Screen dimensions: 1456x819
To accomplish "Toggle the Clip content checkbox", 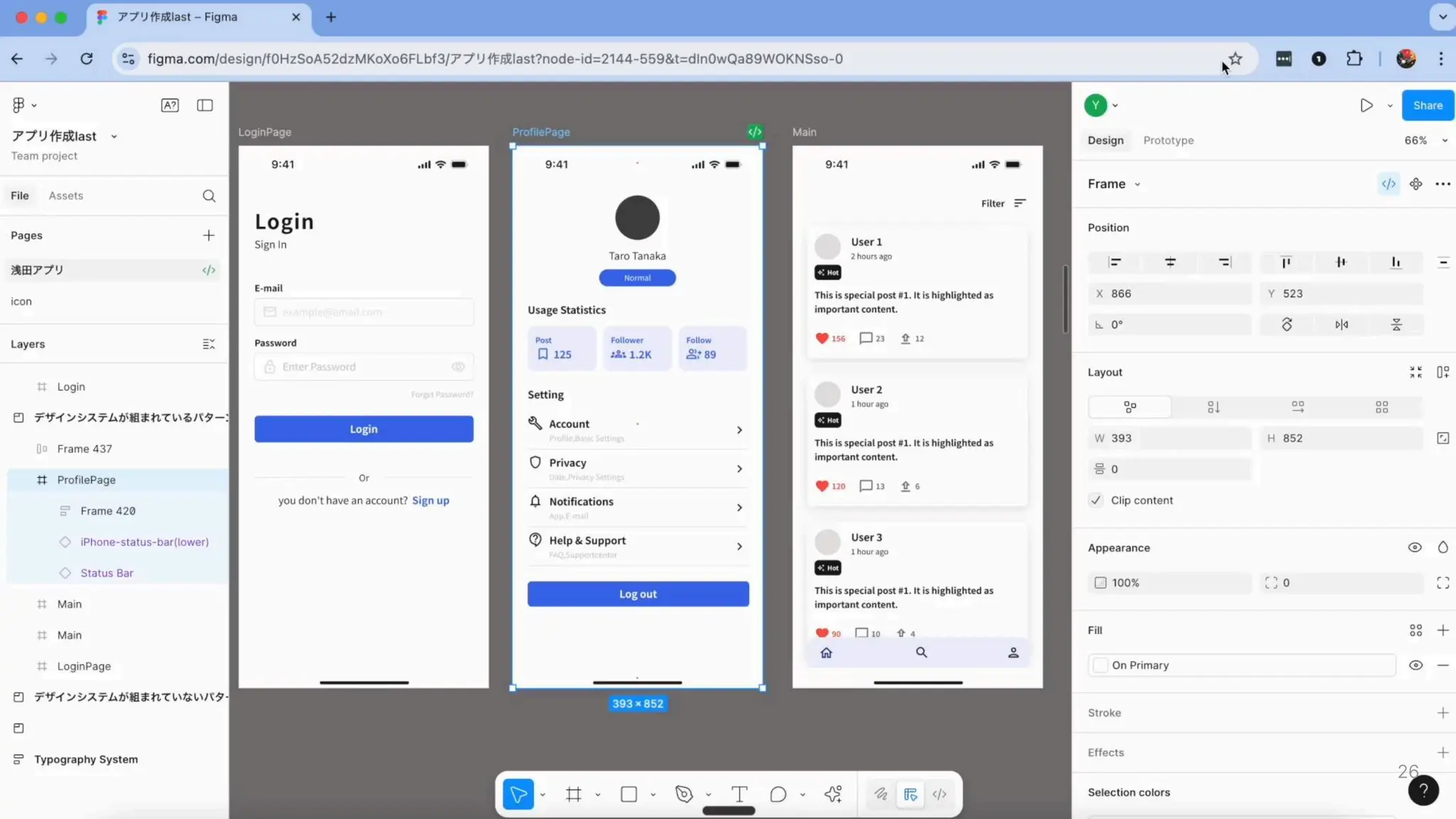I will click(x=1096, y=500).
